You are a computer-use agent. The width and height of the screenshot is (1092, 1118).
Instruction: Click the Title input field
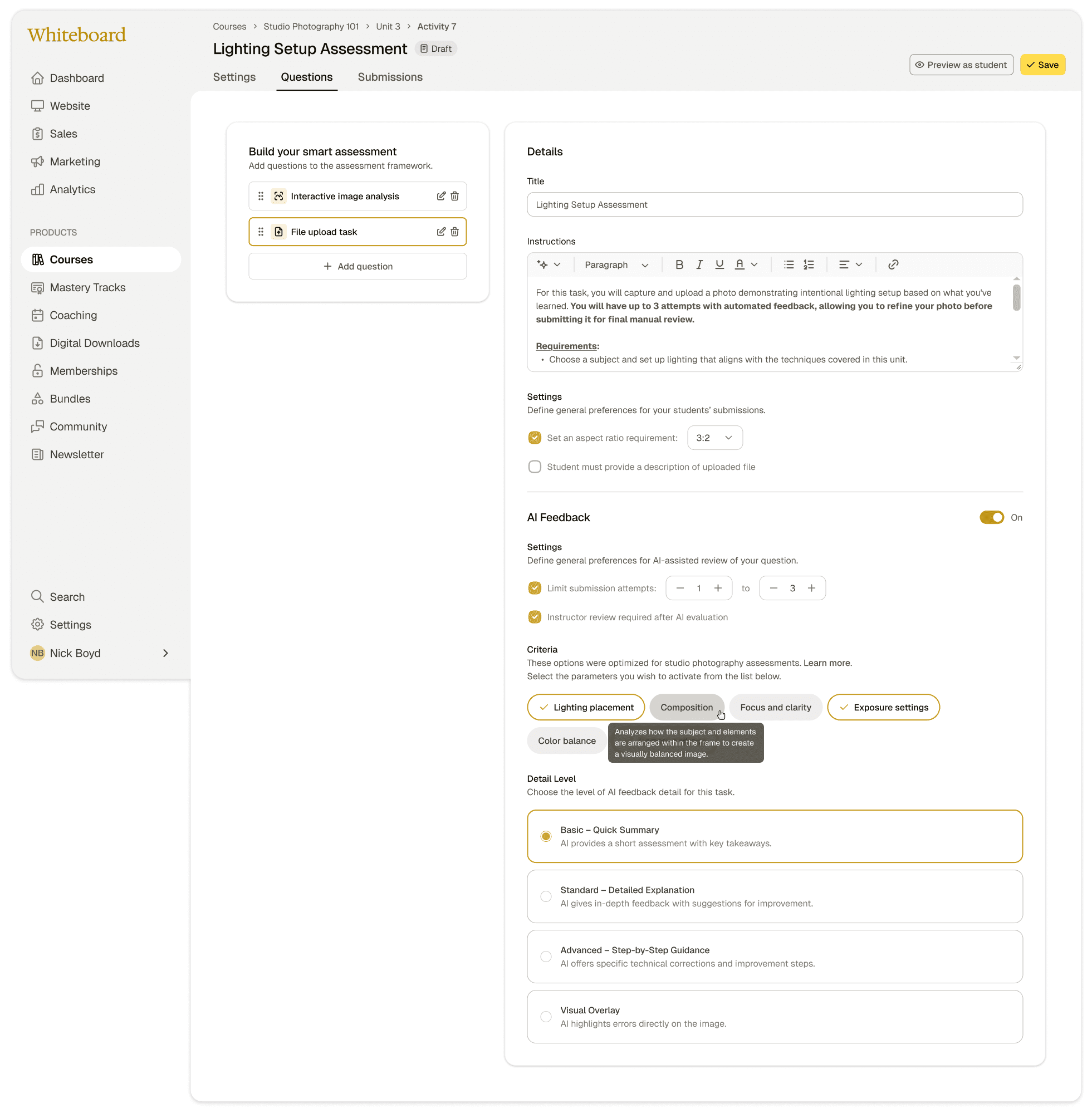(774, 205)
